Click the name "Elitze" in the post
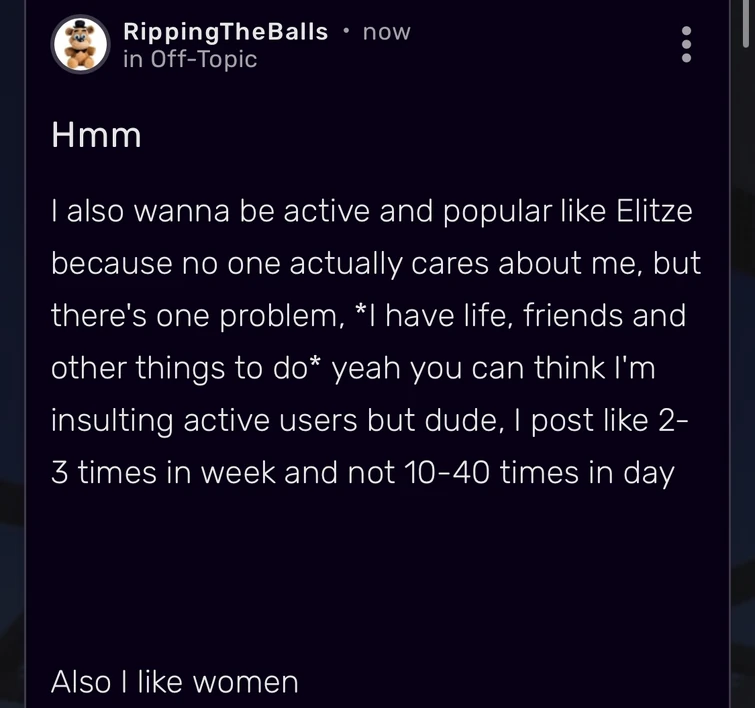Screen dimensions: 755x708 pos(654,211)
